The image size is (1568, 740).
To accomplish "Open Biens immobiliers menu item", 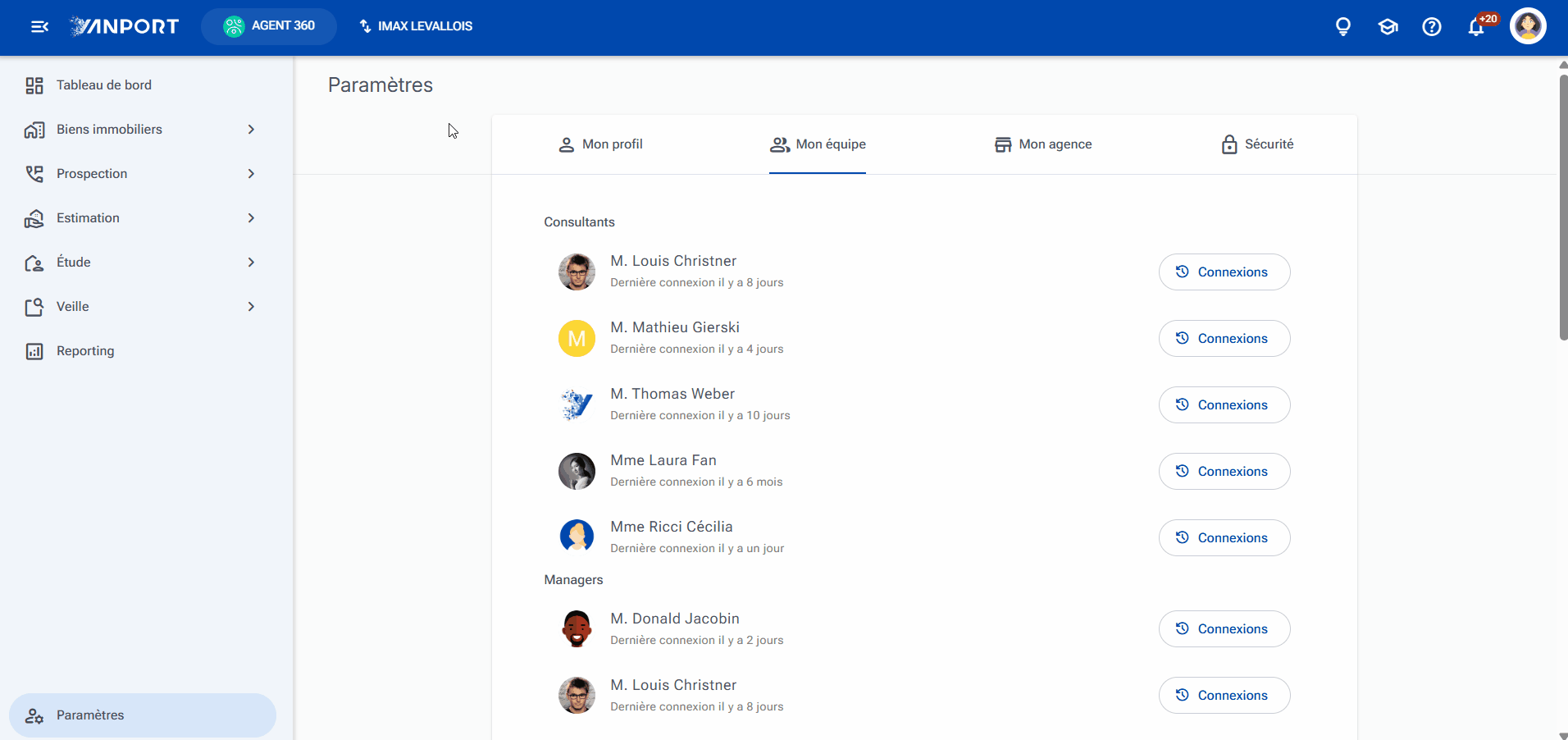I will click(109, 130).
